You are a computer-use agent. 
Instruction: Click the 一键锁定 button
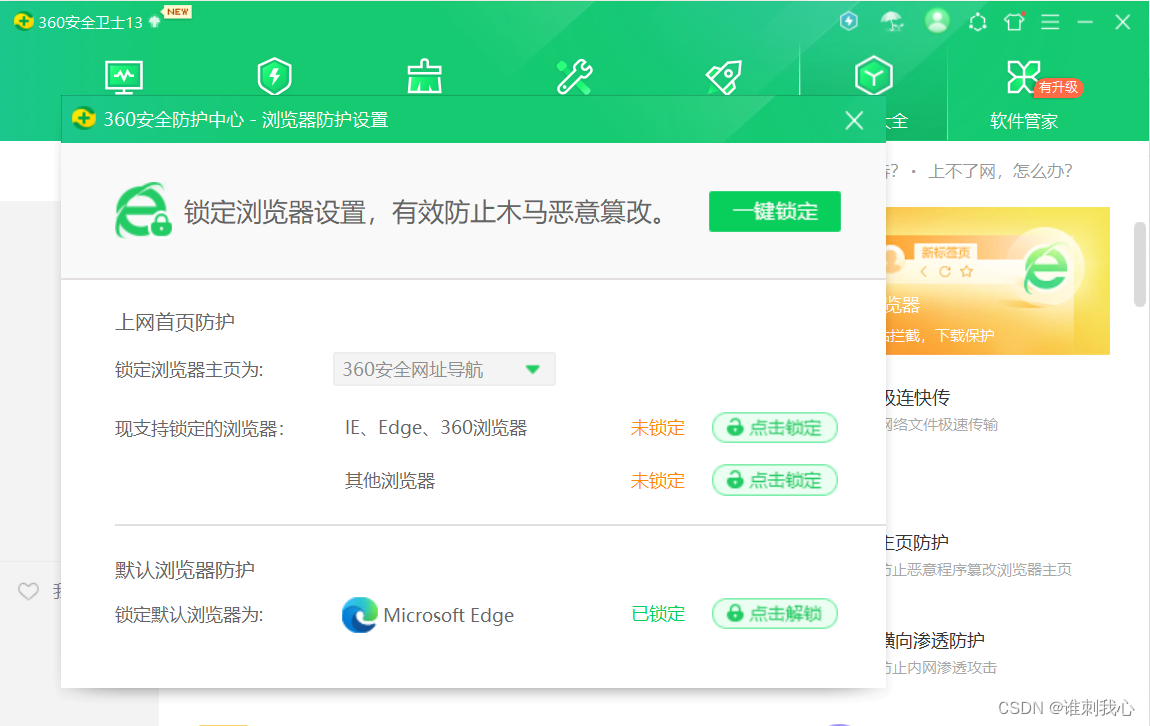click(x=774, y=211)
